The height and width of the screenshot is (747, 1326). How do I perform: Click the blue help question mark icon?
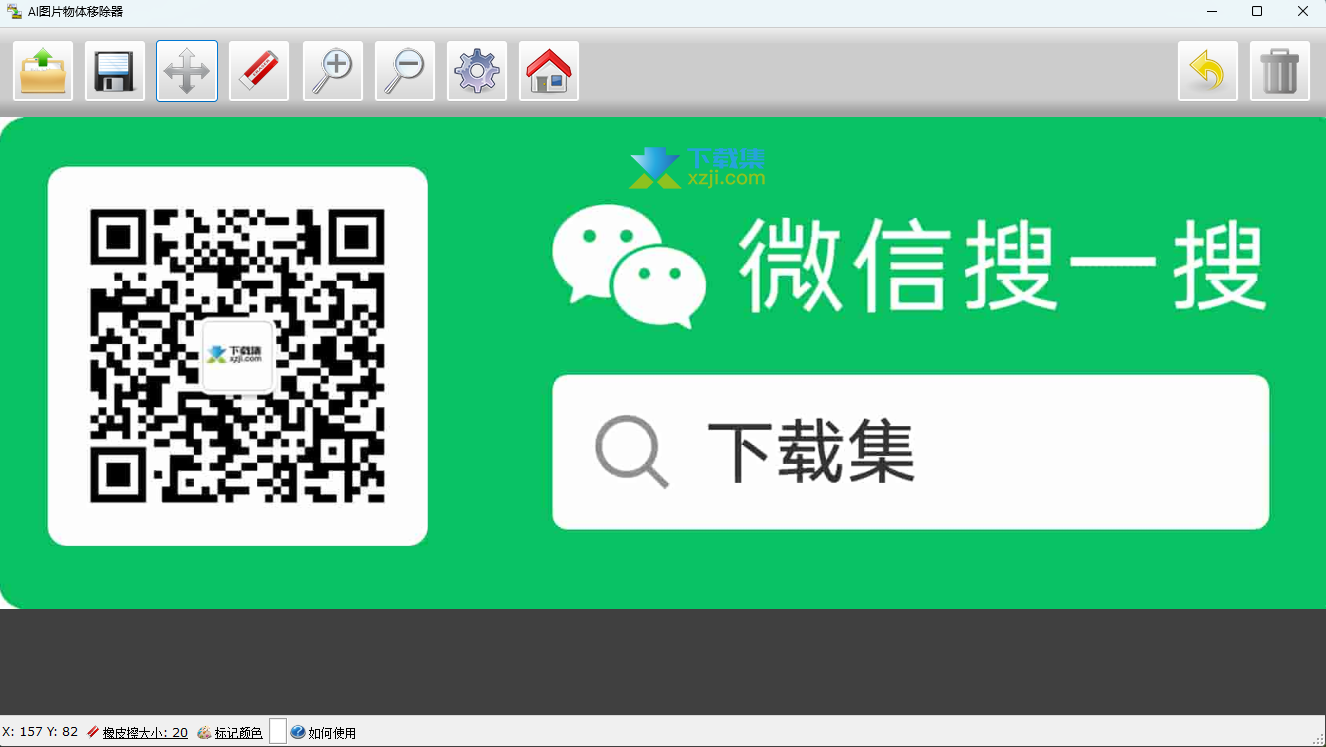point(297,732)
